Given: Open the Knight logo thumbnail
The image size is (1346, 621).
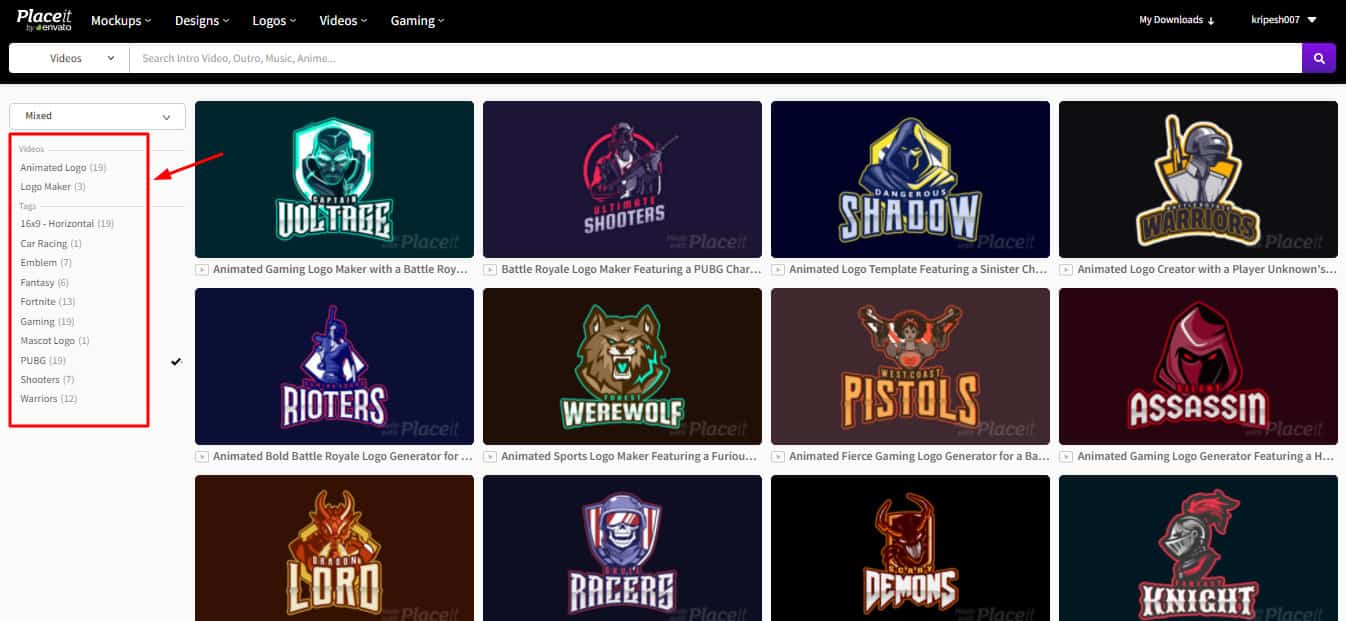Looking at the screenshot, I should point(1198,548).
